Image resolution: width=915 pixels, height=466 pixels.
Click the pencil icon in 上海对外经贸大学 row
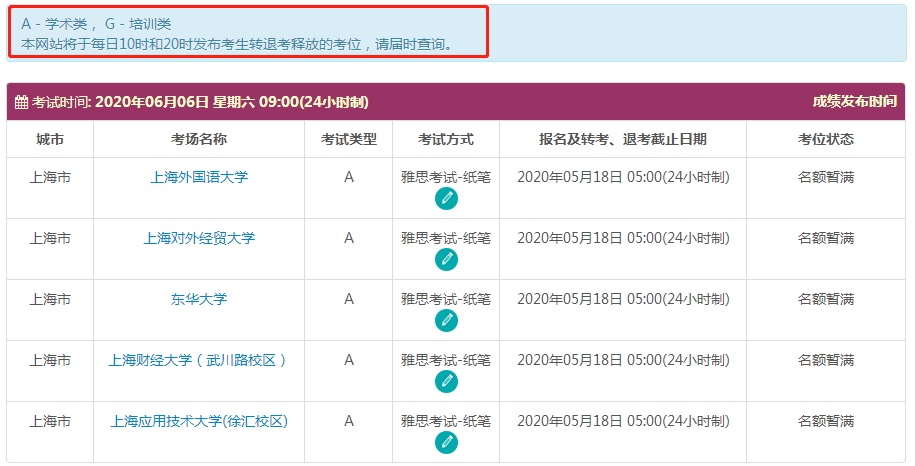click(x=446, y=260)
